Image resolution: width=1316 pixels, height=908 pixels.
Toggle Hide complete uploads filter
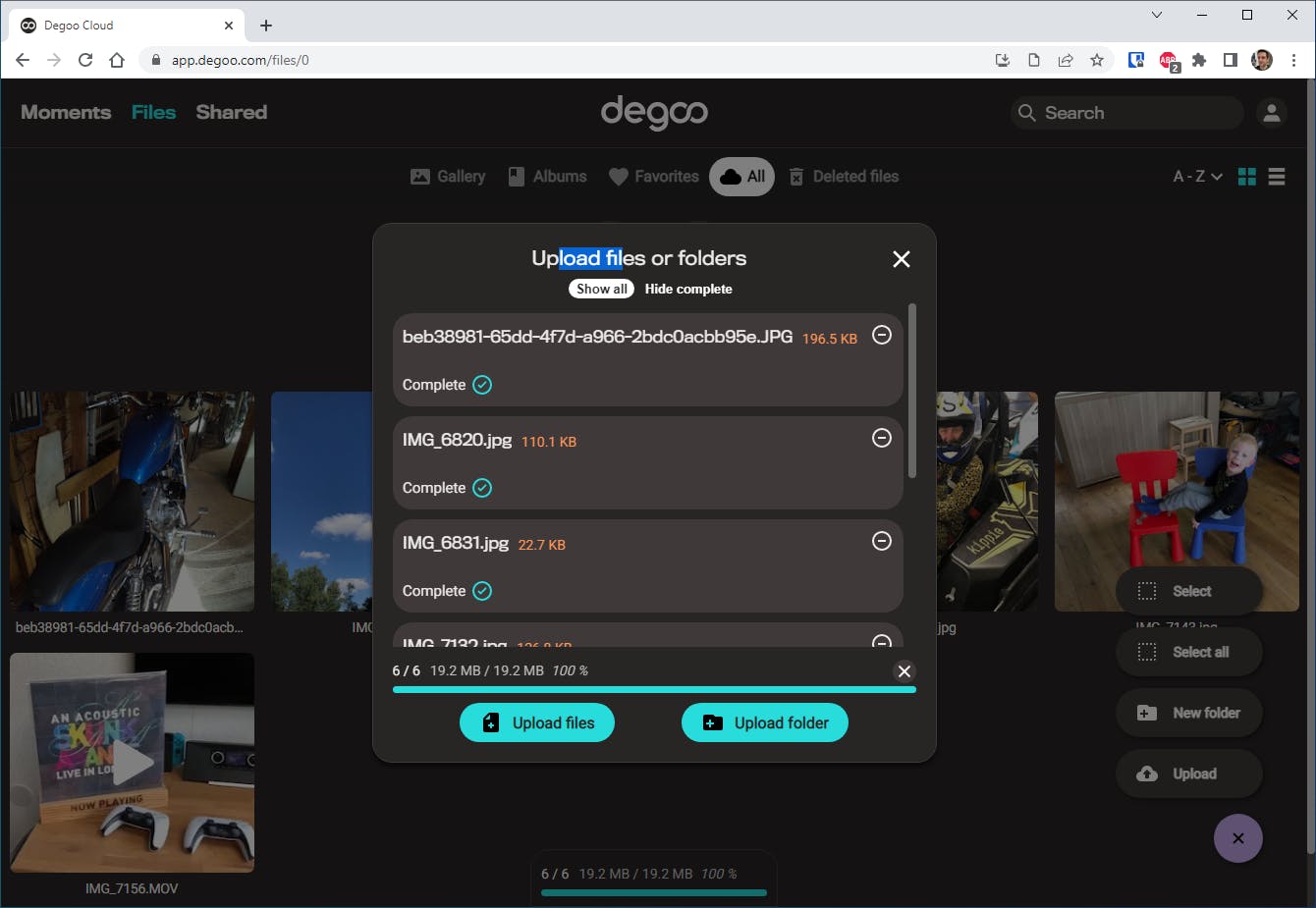[x=688, y=289]
